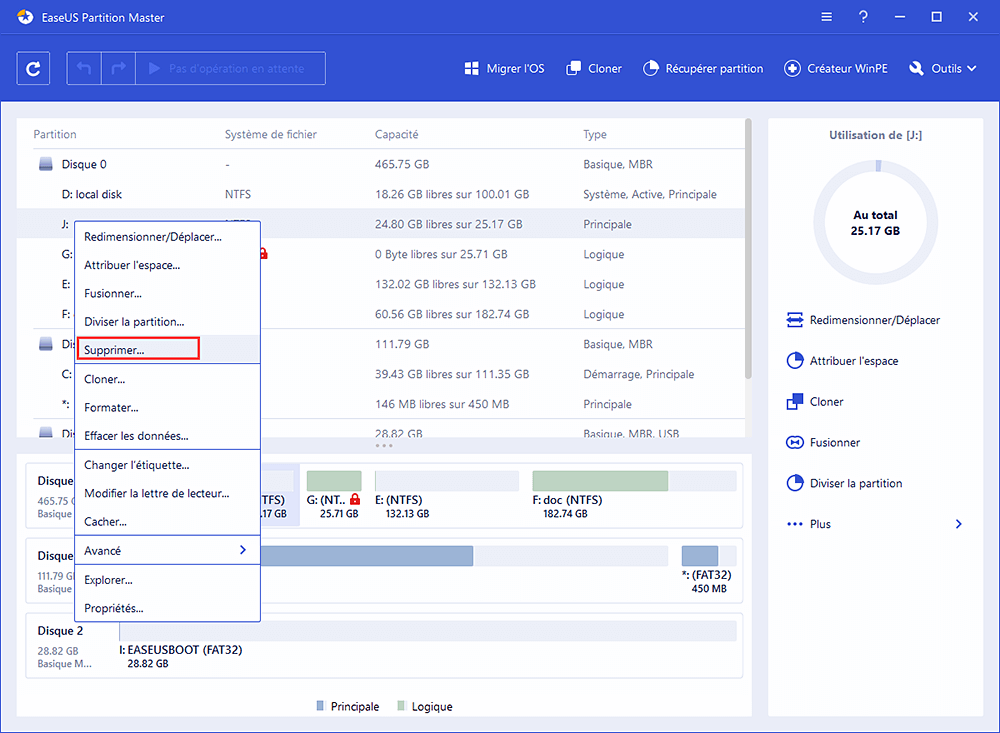This screenshot has height=733, width=1000.
Task: Open the help question mark icon
Action: [x=863, y=17]
